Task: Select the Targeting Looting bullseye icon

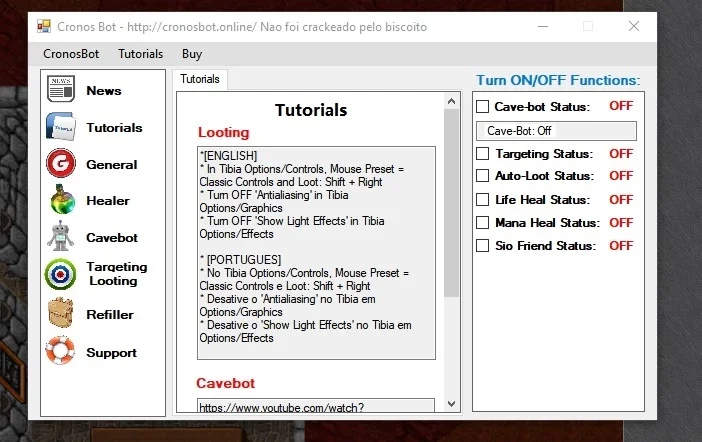Action: [x=60, y=274]
